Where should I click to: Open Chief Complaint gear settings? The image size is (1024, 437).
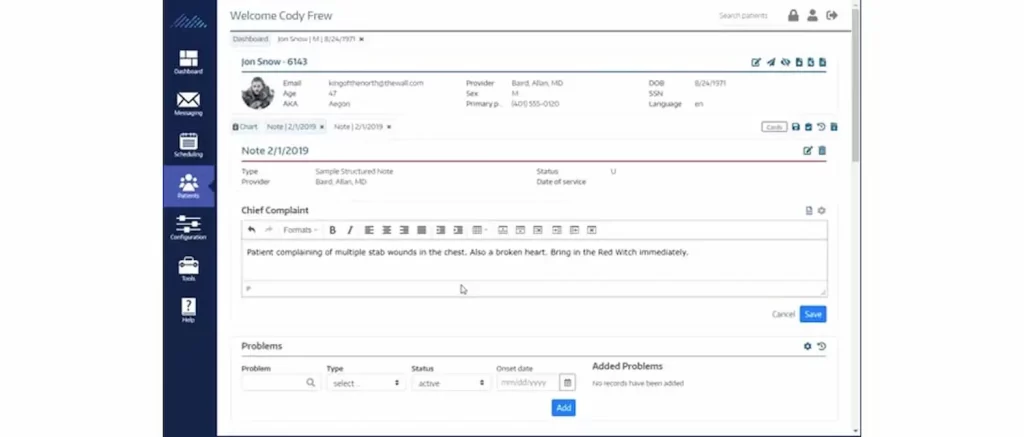(822, 210)
